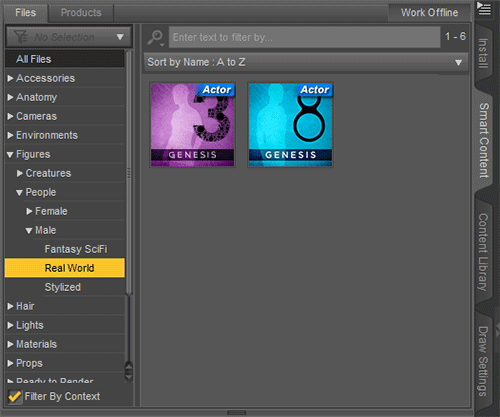The width and height of the screenshot is (500, 417).
Task: Collapse the Male subcategory arrow
Action: tap(29, 231)
